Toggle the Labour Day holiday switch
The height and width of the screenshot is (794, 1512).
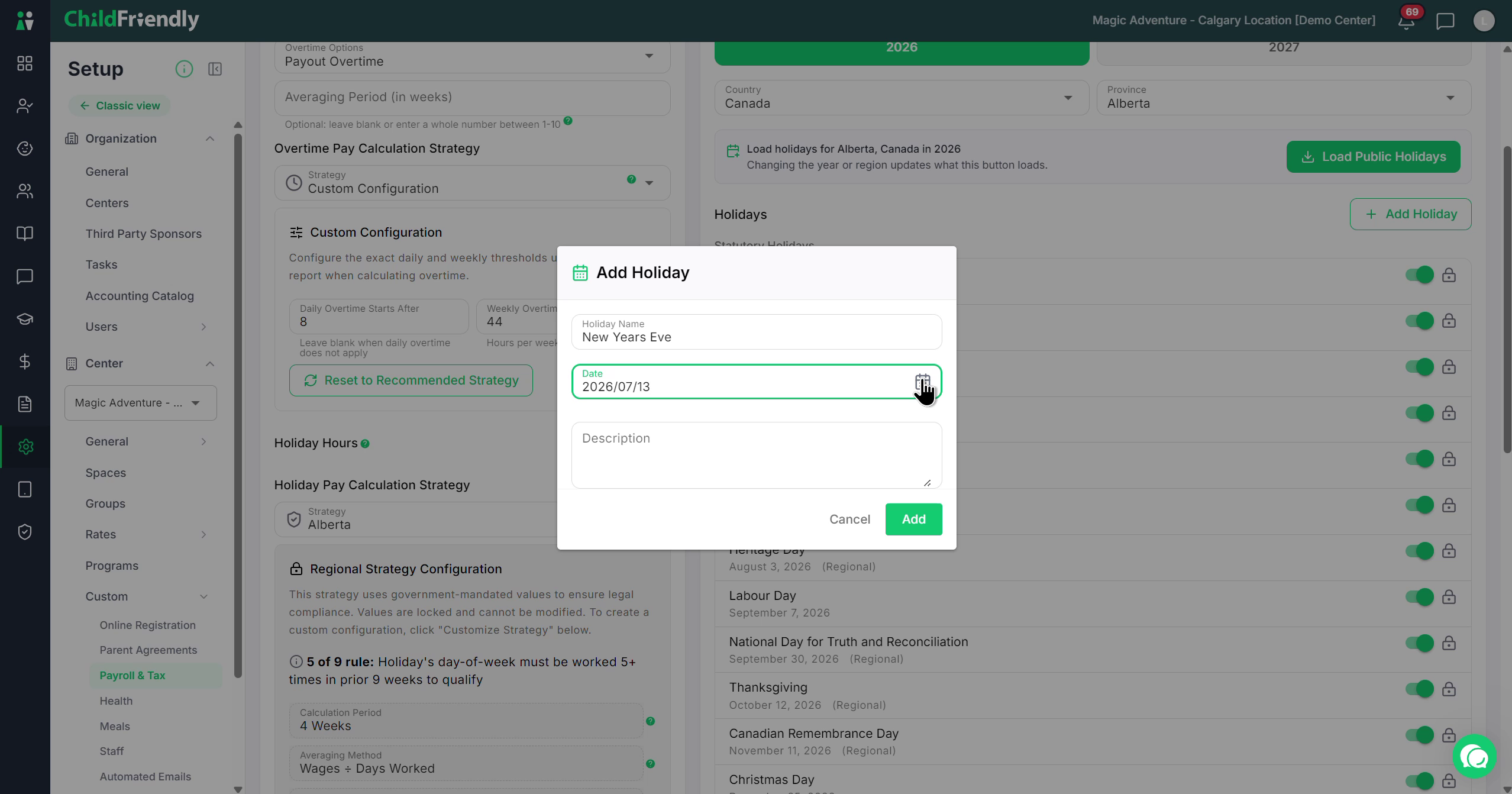click(1419, 597)
